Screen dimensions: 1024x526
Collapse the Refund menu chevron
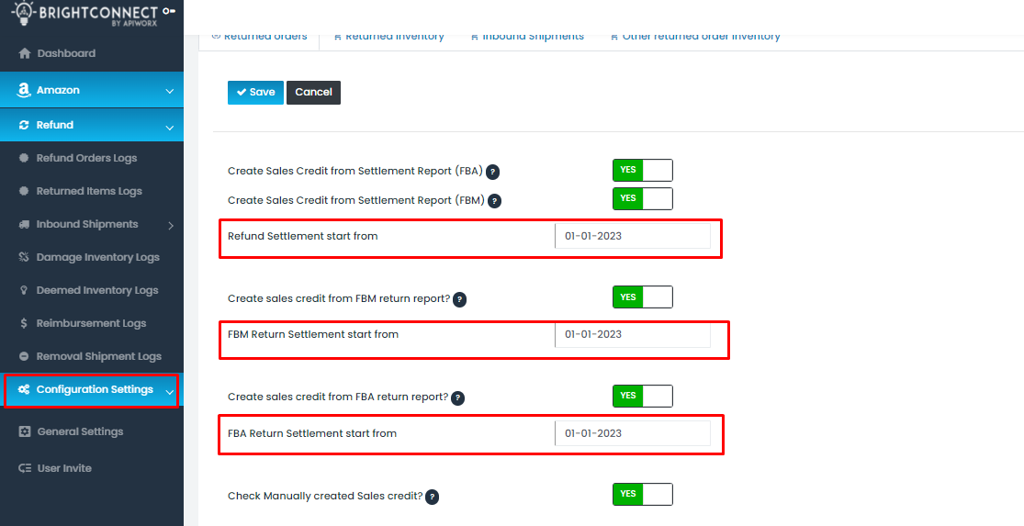[170, 127]
